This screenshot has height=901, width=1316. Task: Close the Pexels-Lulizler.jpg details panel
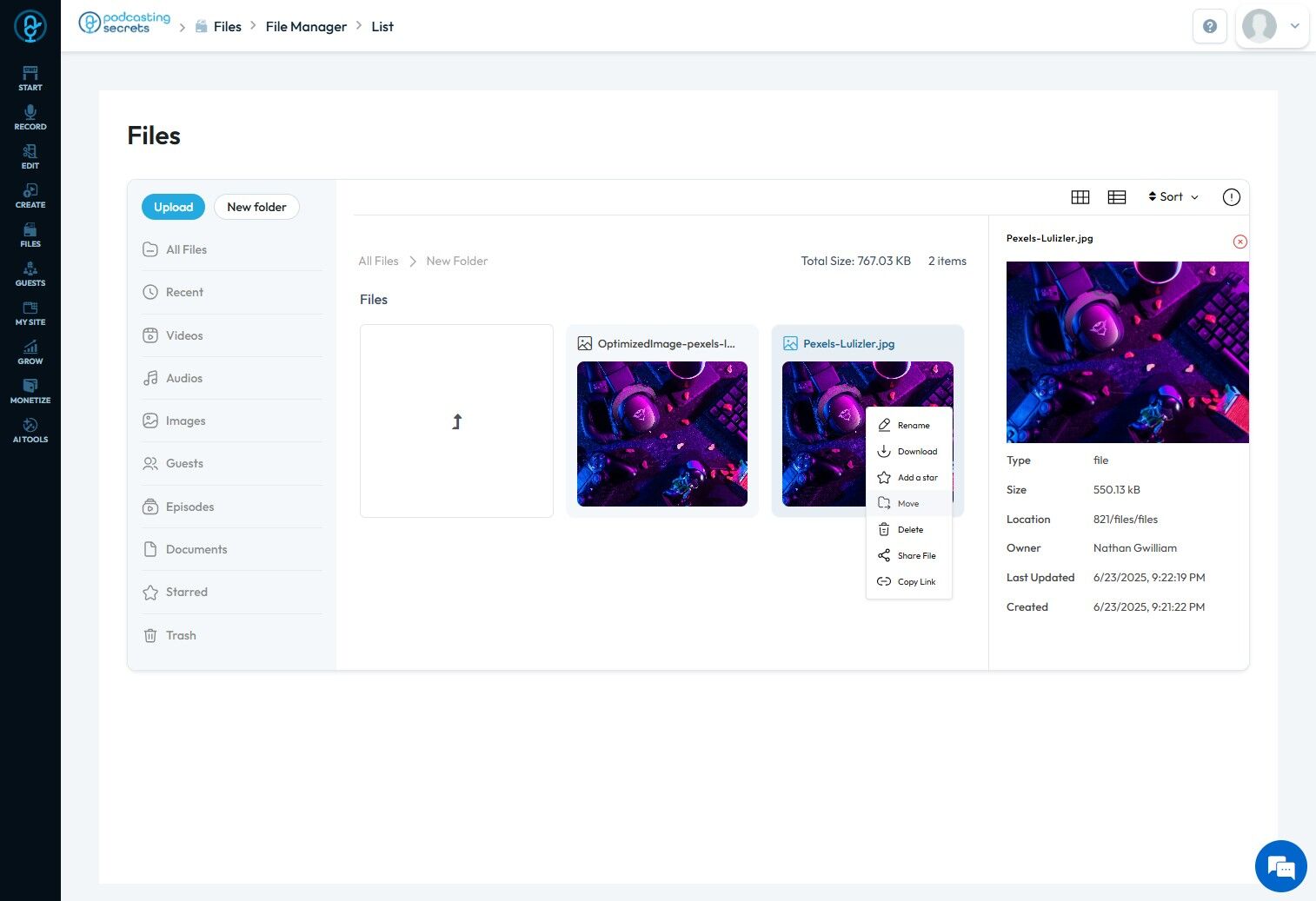tap(1240, 242)
